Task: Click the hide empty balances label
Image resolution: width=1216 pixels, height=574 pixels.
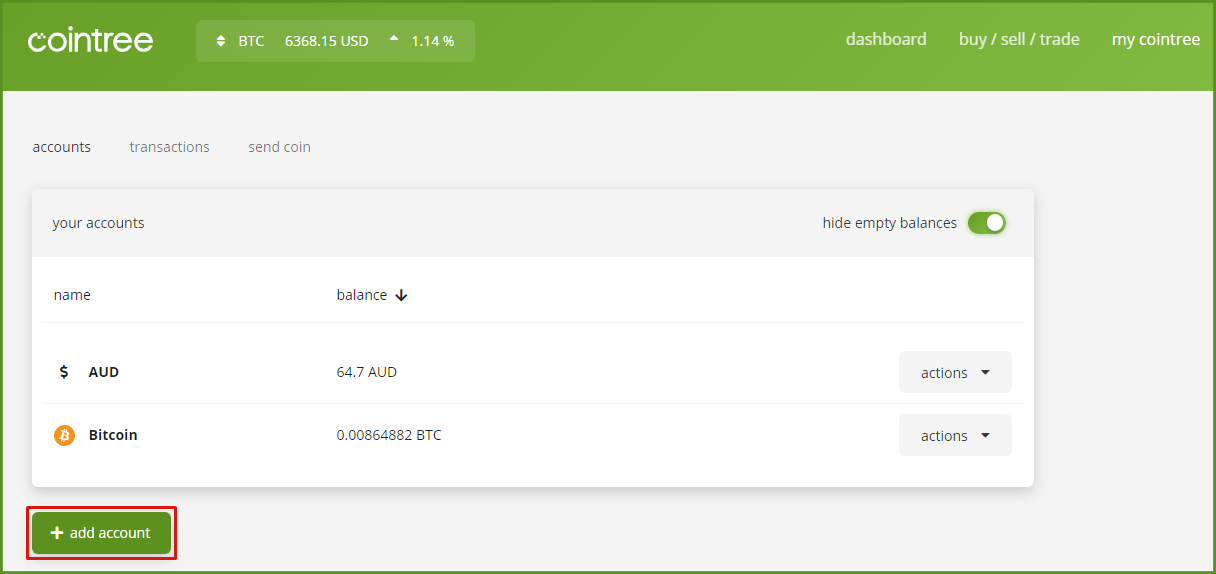Action: (x=890, y=223)
